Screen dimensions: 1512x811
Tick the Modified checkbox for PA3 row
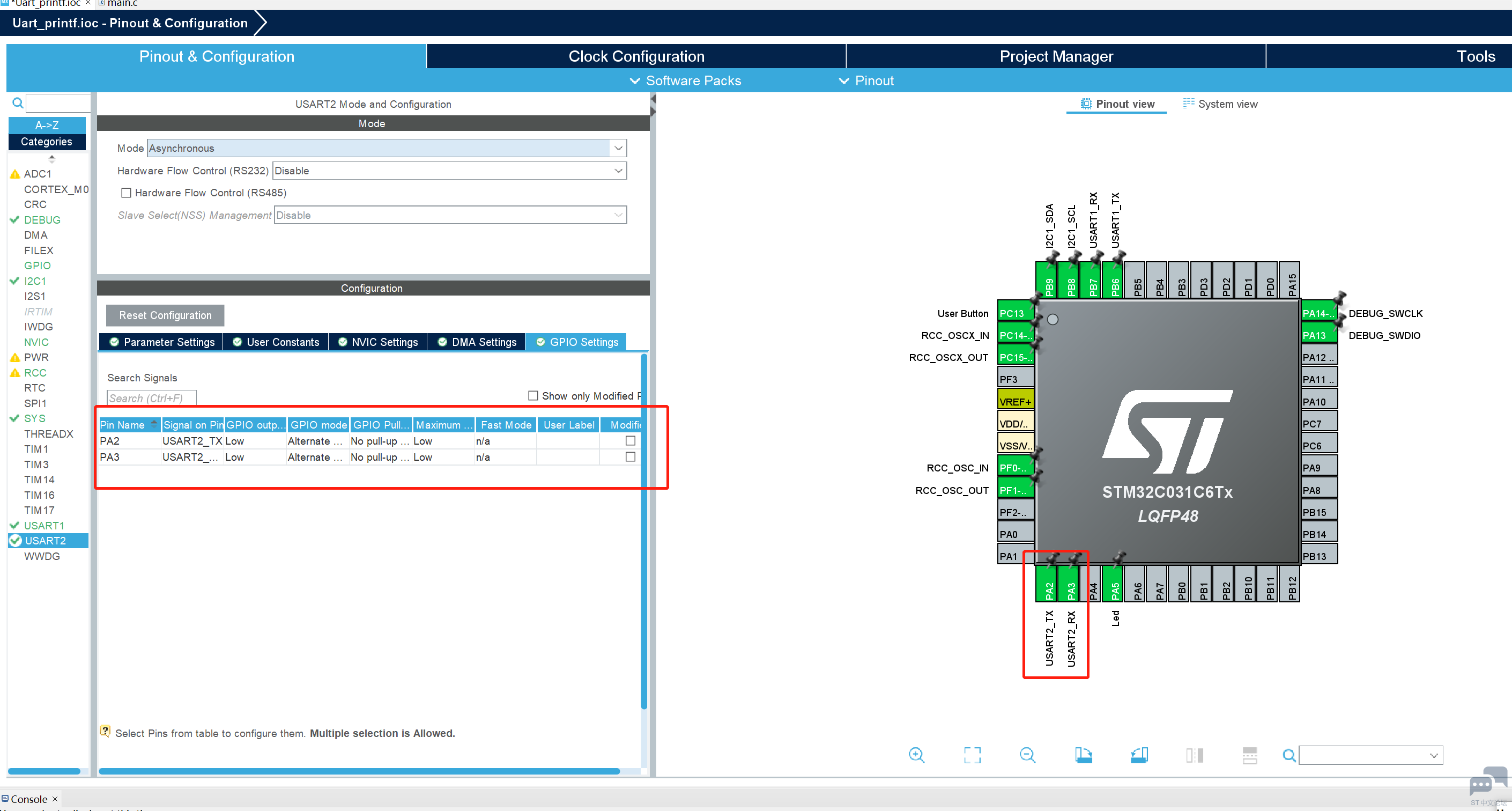click(x=631, y=456)
